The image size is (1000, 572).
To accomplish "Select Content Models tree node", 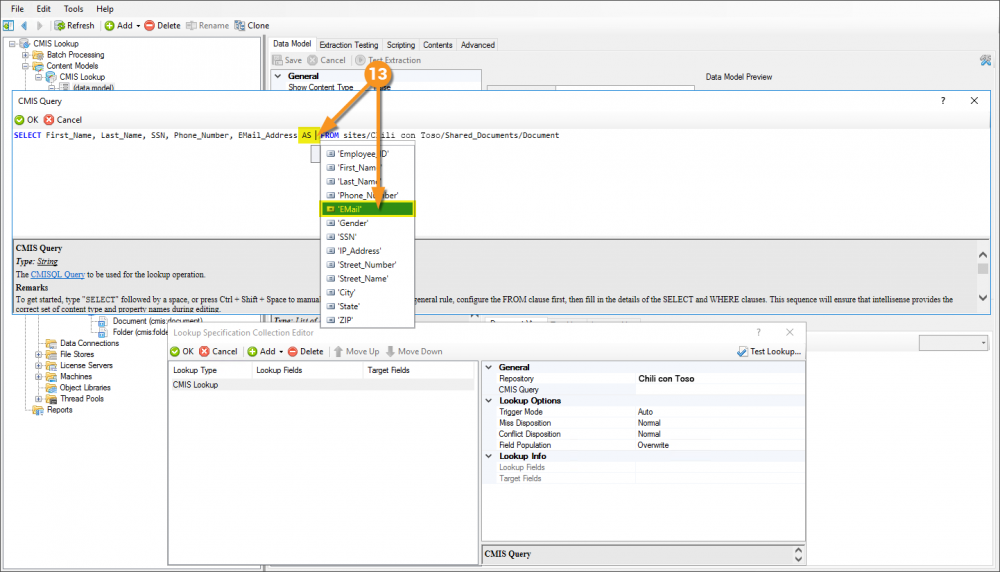I will click(72, 66).
